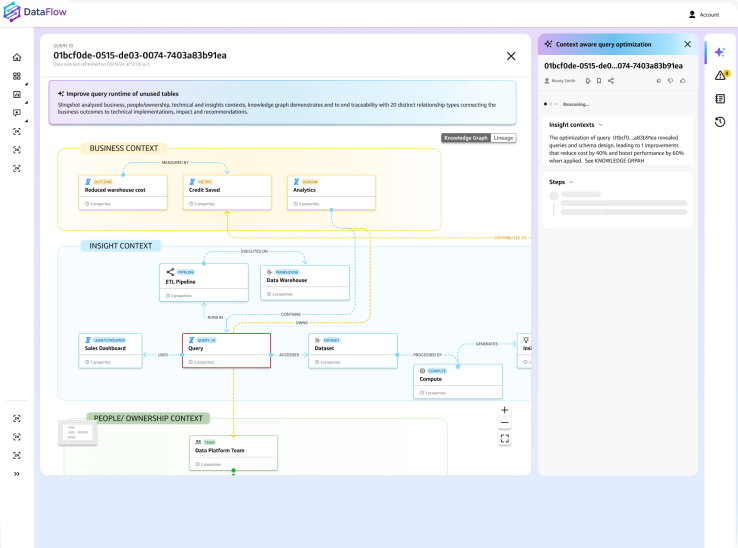Select the Reduced warehouse cost node
The height and width of the screenshot is (548, 738).
pyautogui.click(x=123, y=193)
